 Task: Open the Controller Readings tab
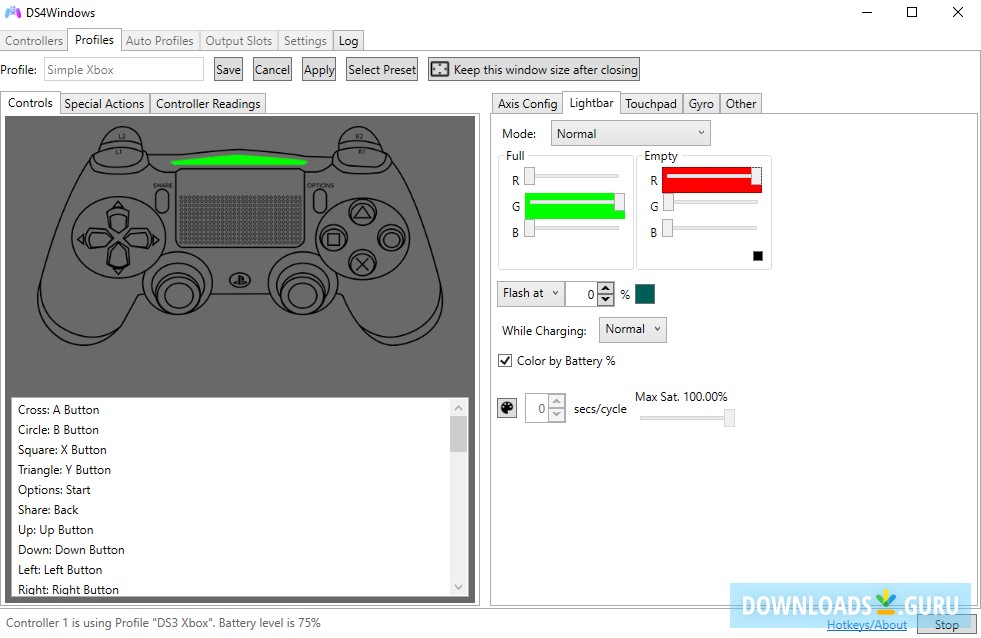(x=207, y=102)
